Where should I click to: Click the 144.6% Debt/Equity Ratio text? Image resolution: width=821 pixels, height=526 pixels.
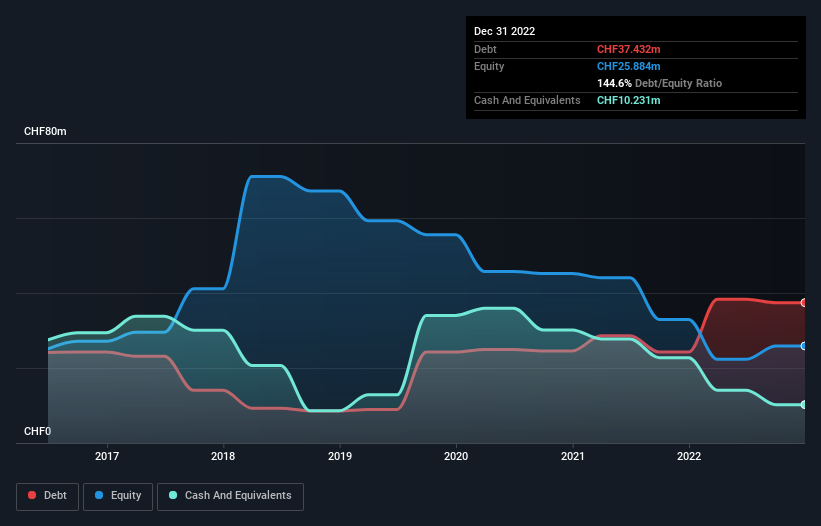(659, 83)
